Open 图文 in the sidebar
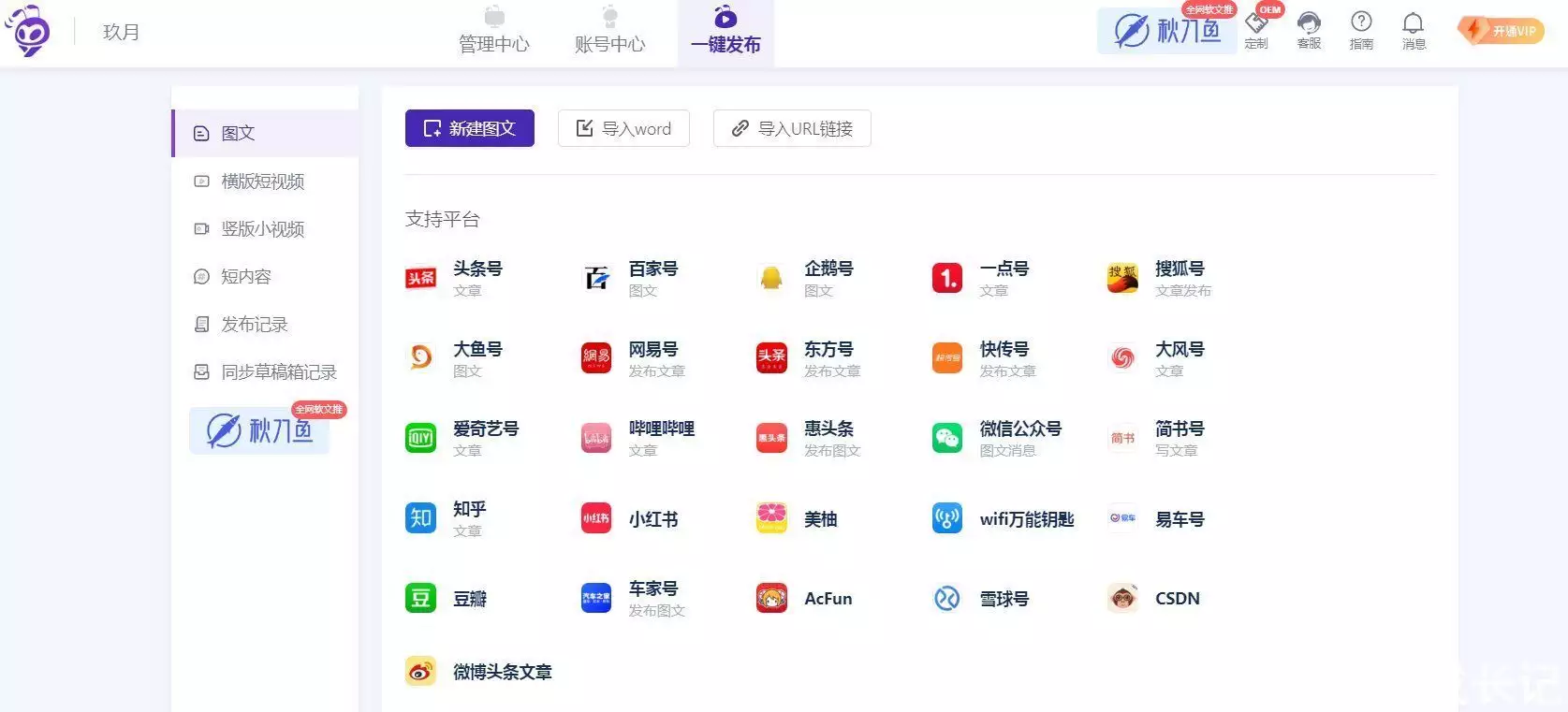The height and width of the screenshot is (712, 1568). tap(266, 133)
